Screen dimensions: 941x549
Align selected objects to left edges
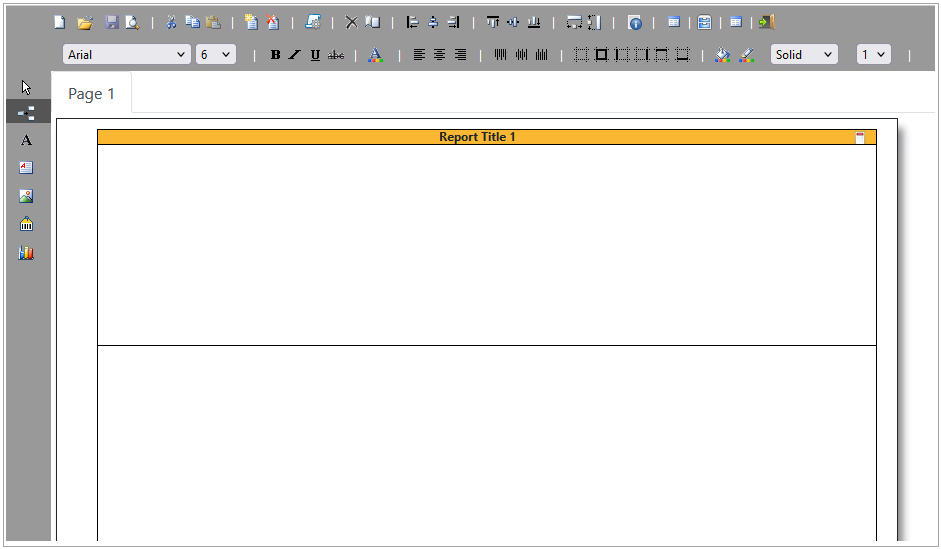(x=412, y=22)
